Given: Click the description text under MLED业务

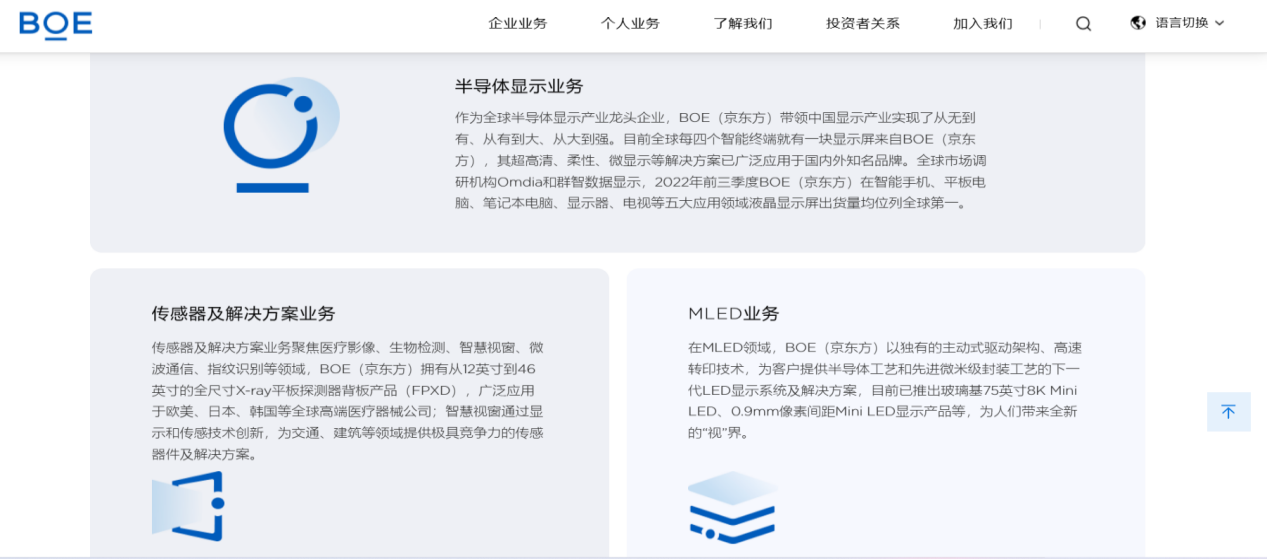Looking at the screenshot, I should (884, 390).
